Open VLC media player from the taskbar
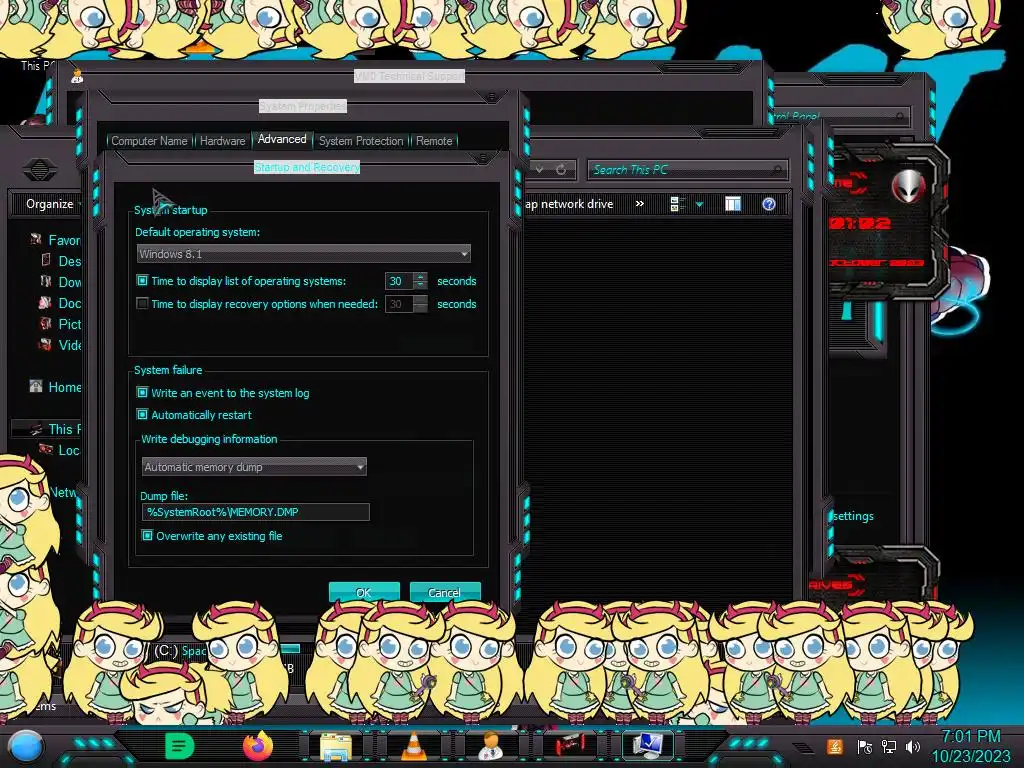This screenshot has width=1024, height=768. [x=413, y=747]
